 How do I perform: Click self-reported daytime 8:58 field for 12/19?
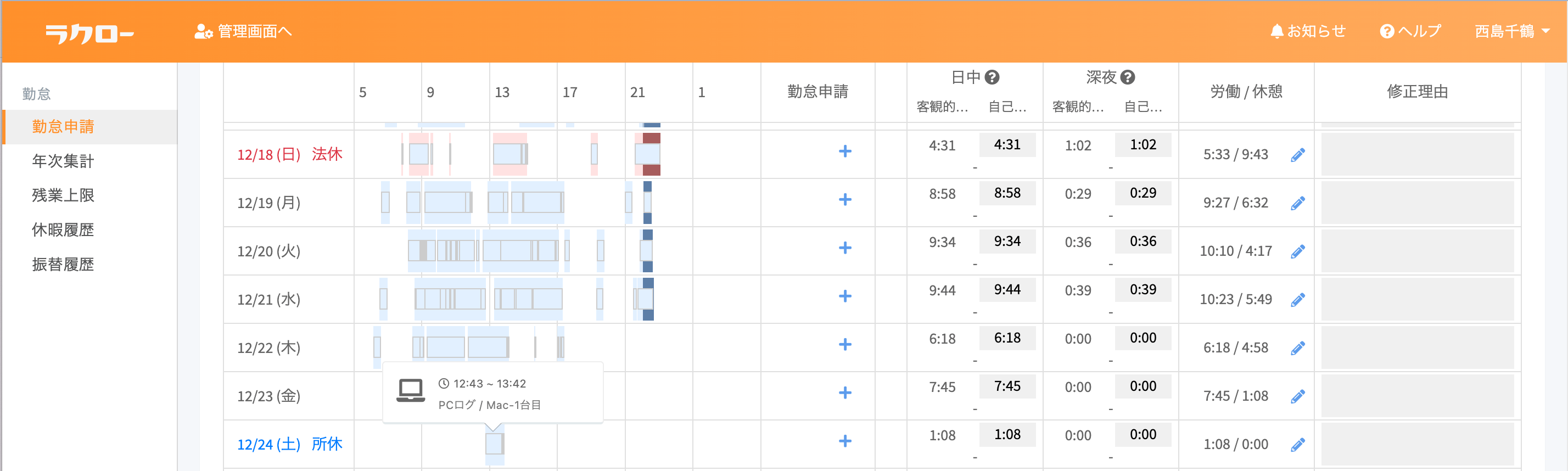1007,194
